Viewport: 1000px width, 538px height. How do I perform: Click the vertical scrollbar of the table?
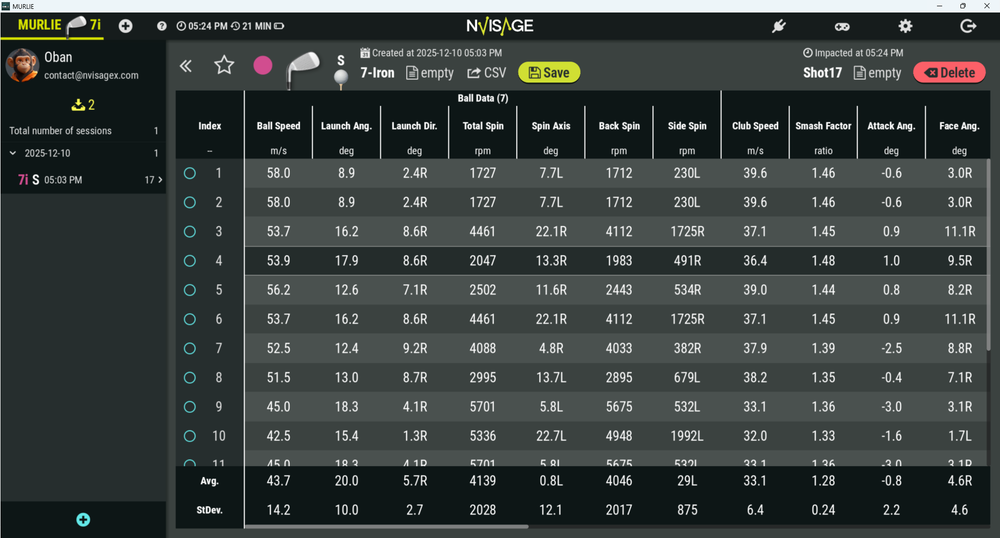point(989,255)
